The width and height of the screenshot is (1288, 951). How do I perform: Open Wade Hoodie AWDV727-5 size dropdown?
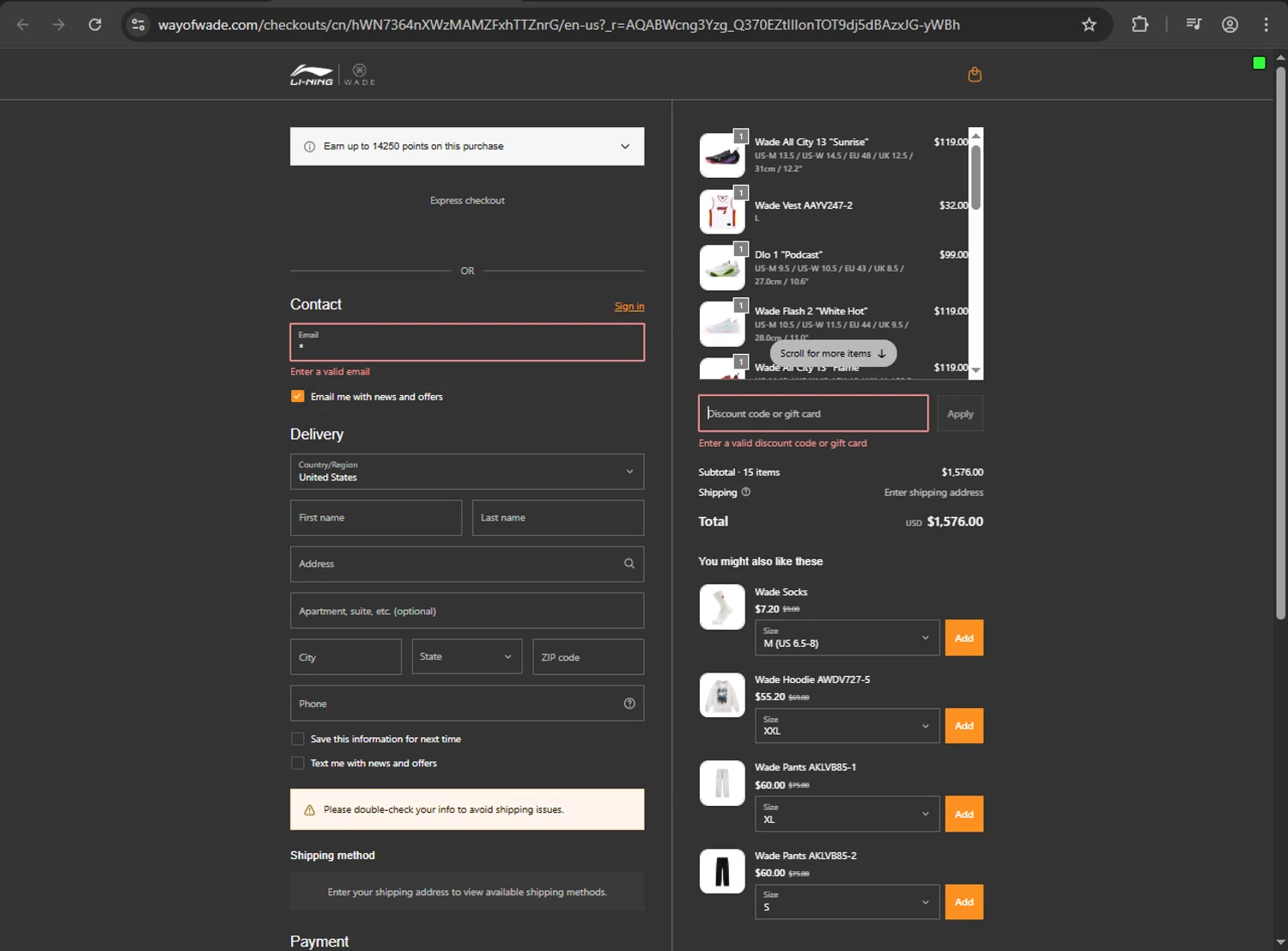tap(847, 726)
